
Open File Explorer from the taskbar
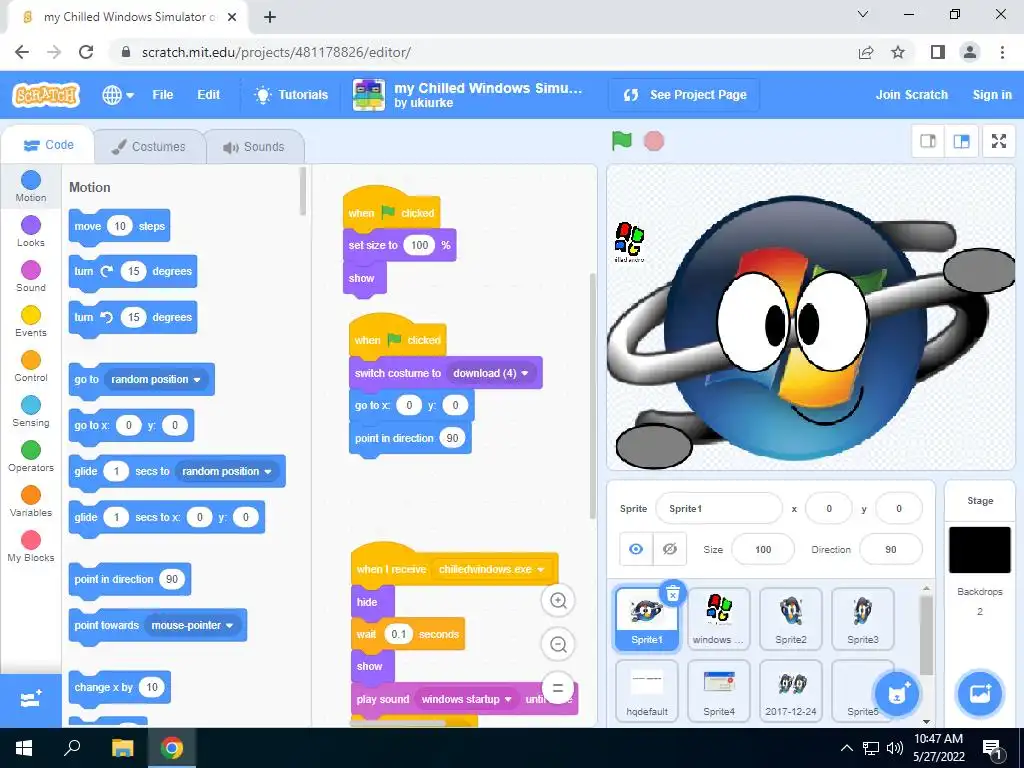point(122,748)
